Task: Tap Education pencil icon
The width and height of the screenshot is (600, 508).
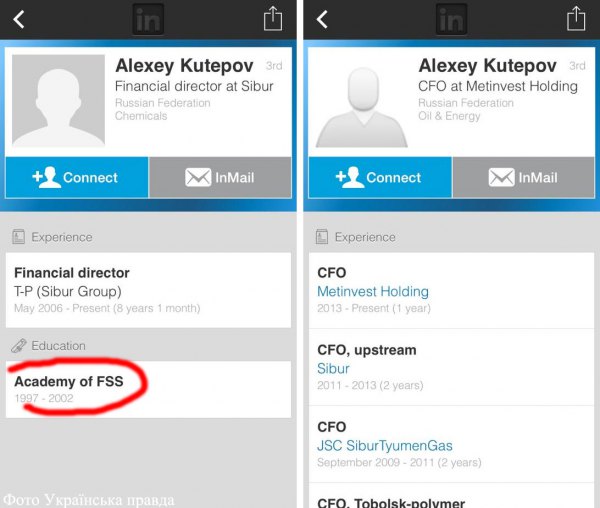Action: [x=18, y=346]
